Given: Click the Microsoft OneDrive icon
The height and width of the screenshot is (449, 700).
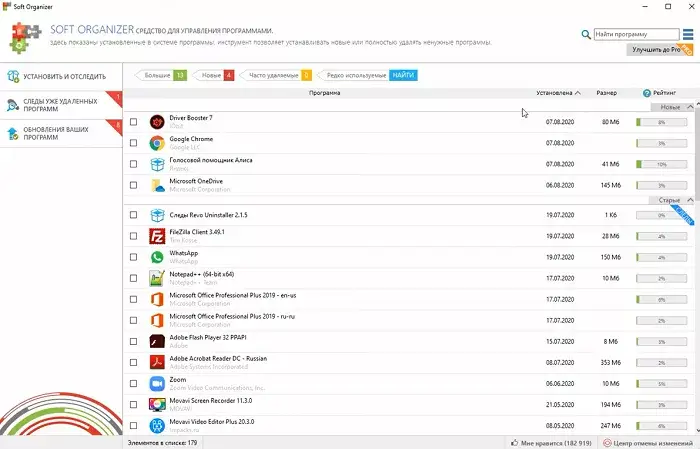Looking at the screenshot, I should click(157, 185).
